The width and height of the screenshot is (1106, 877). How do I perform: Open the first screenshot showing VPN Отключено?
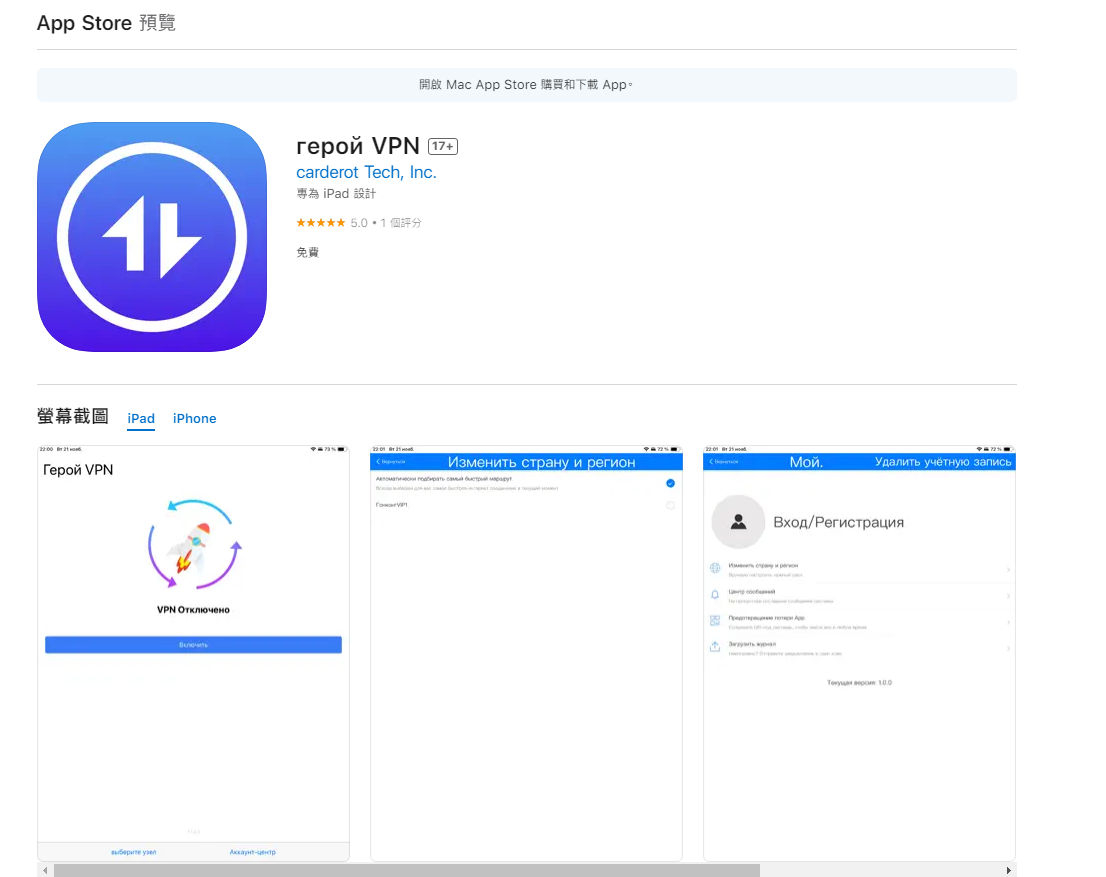[x=193, y=653]
